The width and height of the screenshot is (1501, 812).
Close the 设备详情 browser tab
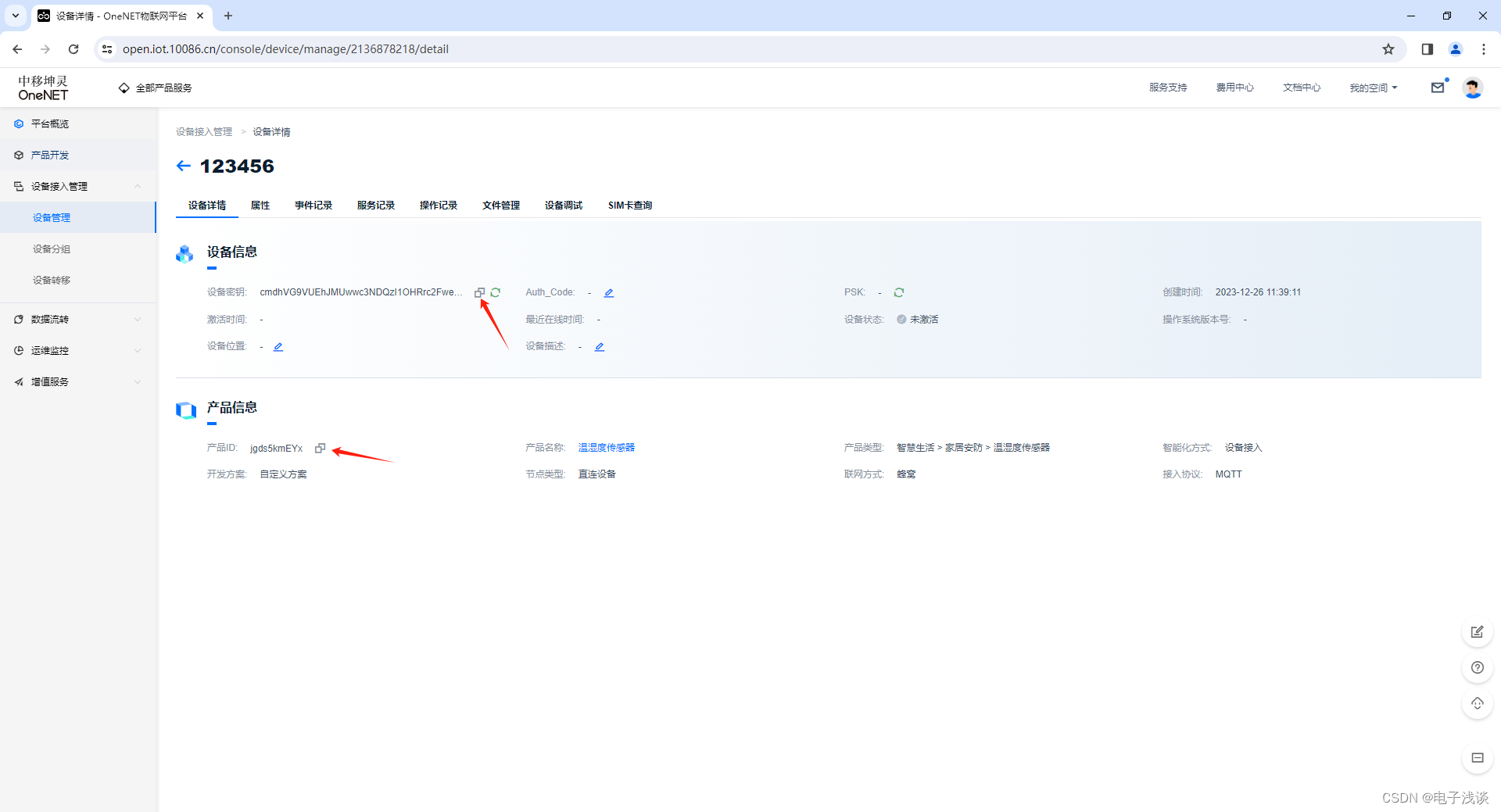click(x=200, y=16)
